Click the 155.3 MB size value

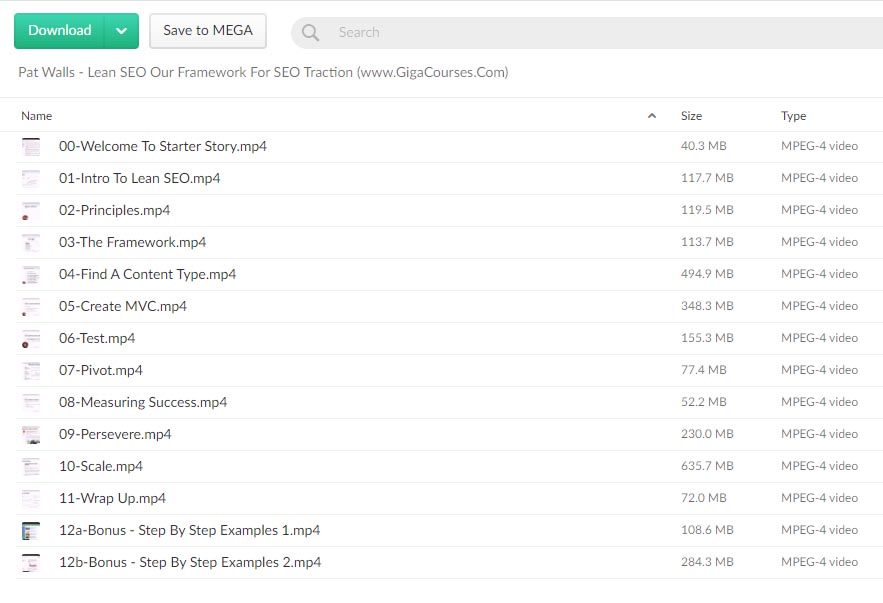[707, 339]
